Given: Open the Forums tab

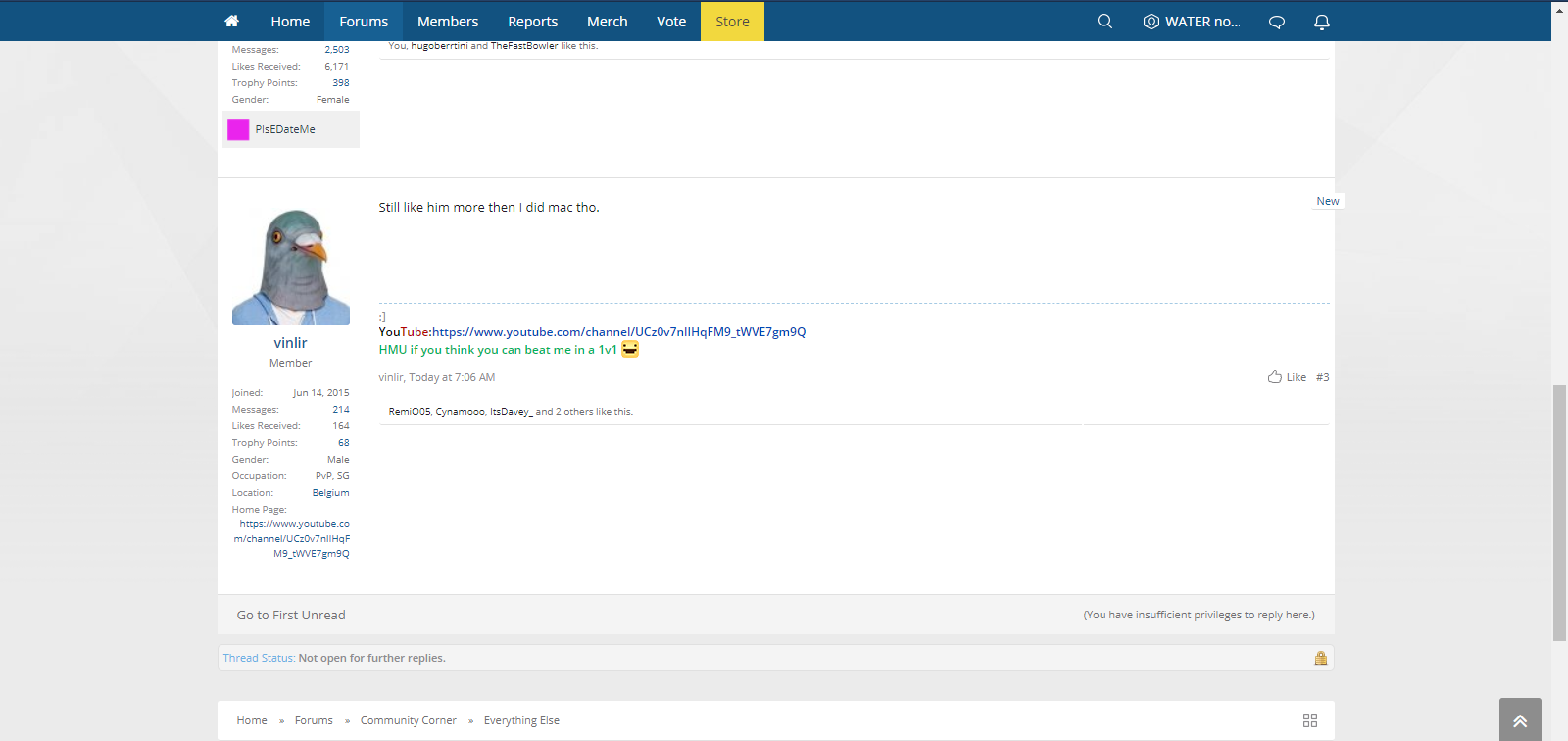Looking at the screenshot, I should (364, 22).
